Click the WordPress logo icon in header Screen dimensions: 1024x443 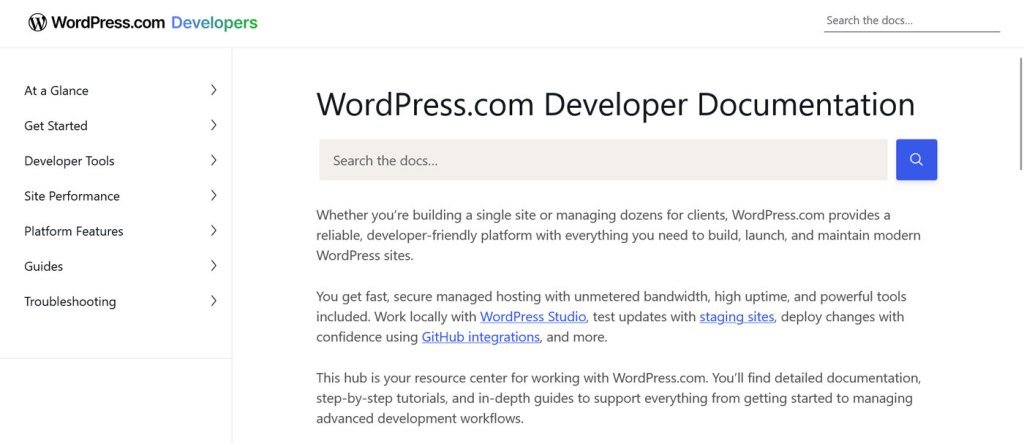tap(37, 22)
